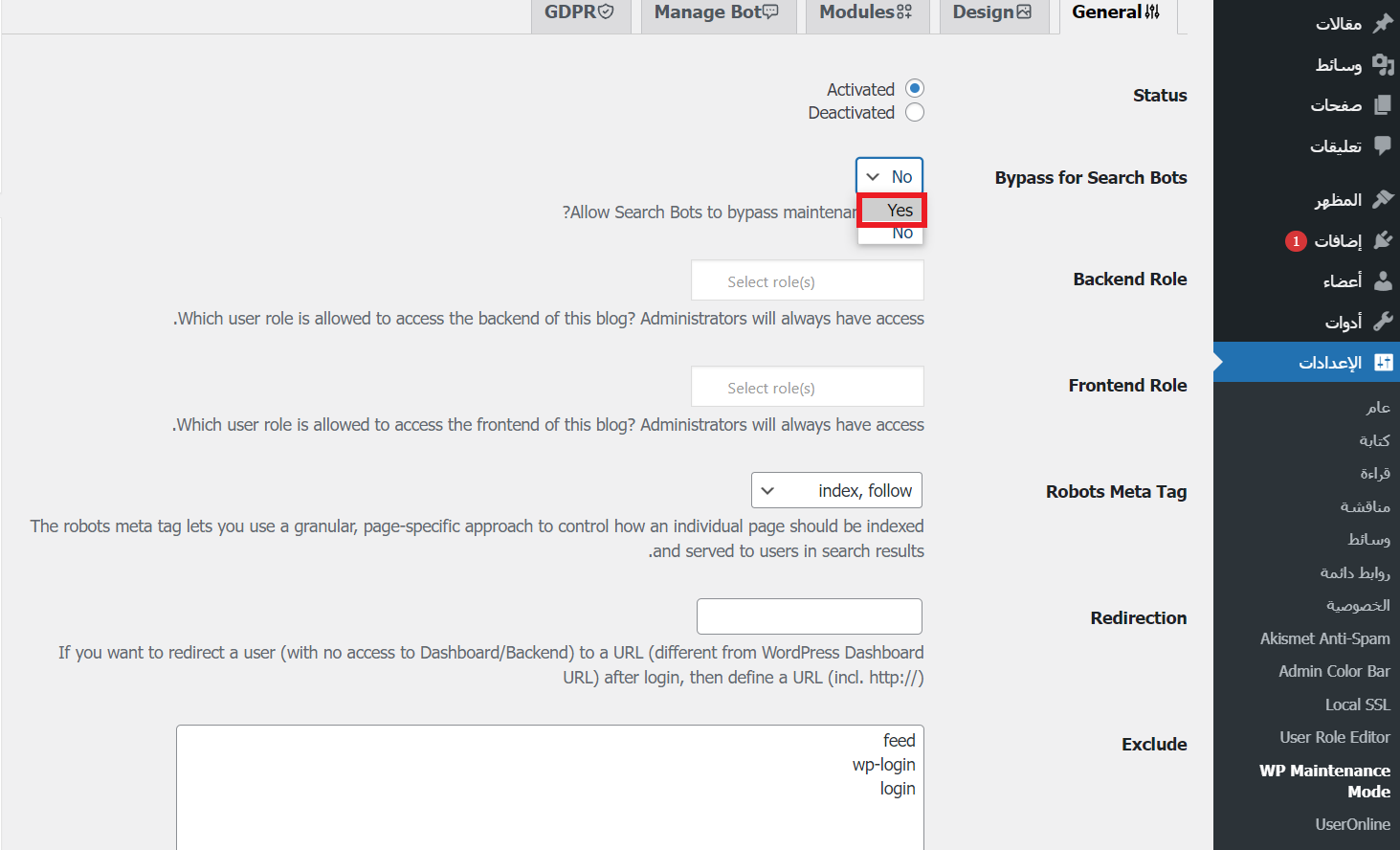Click the Bypass for Search Bots select box
This screenshot has height=850, width=1400.
(889, 176)
